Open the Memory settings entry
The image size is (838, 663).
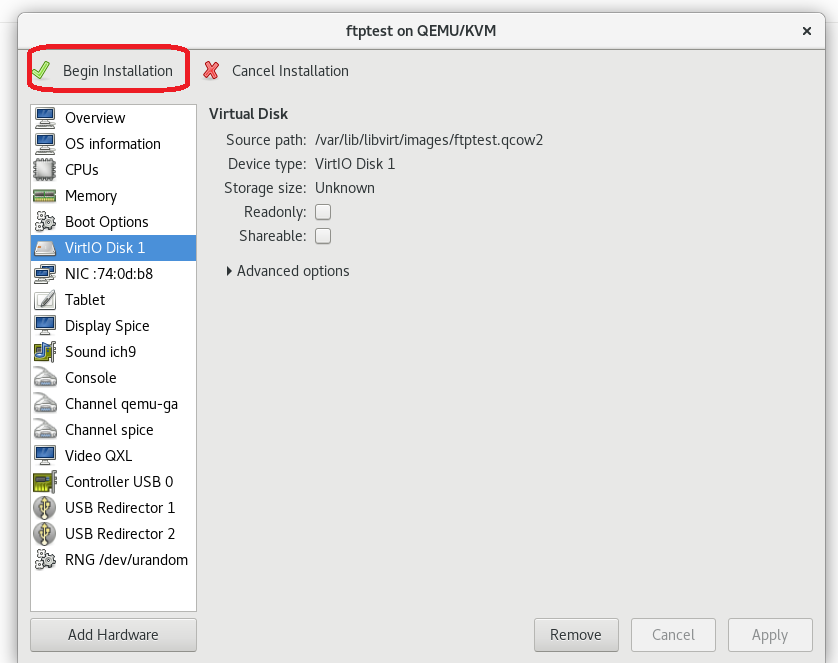113,196
